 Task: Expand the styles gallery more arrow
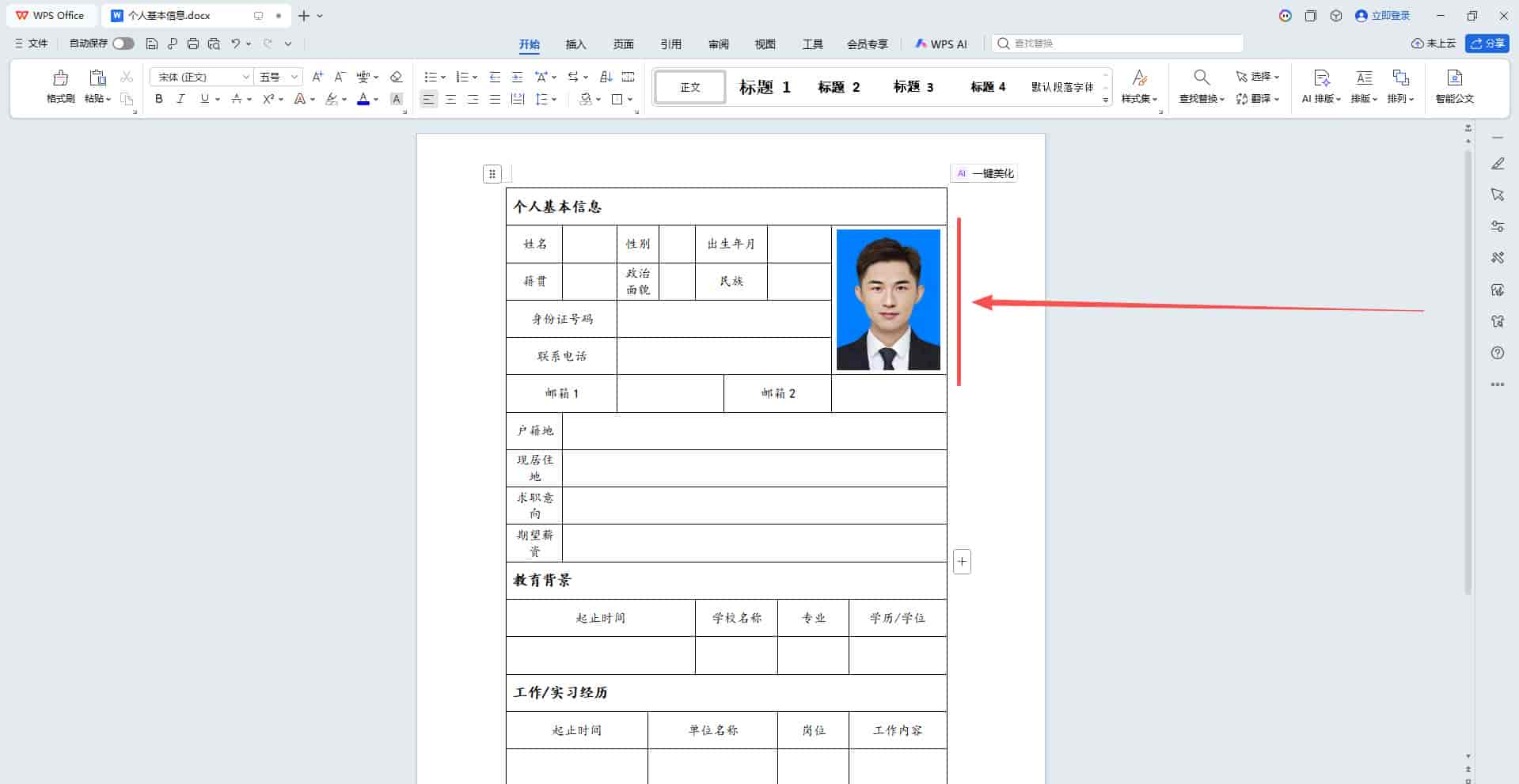pyautogui.click(x=1106, y=100)
